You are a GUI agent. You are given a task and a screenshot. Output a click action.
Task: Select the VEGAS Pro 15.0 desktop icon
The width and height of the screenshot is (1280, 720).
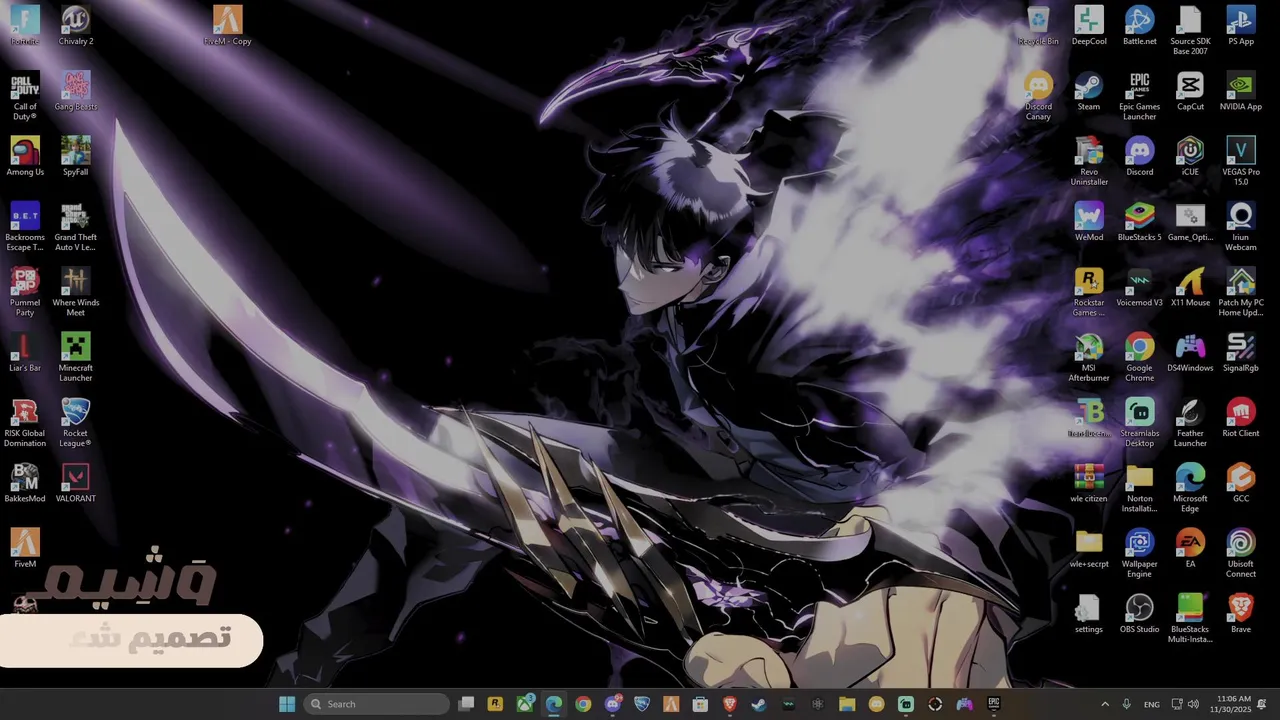[x=1241, y=161]
